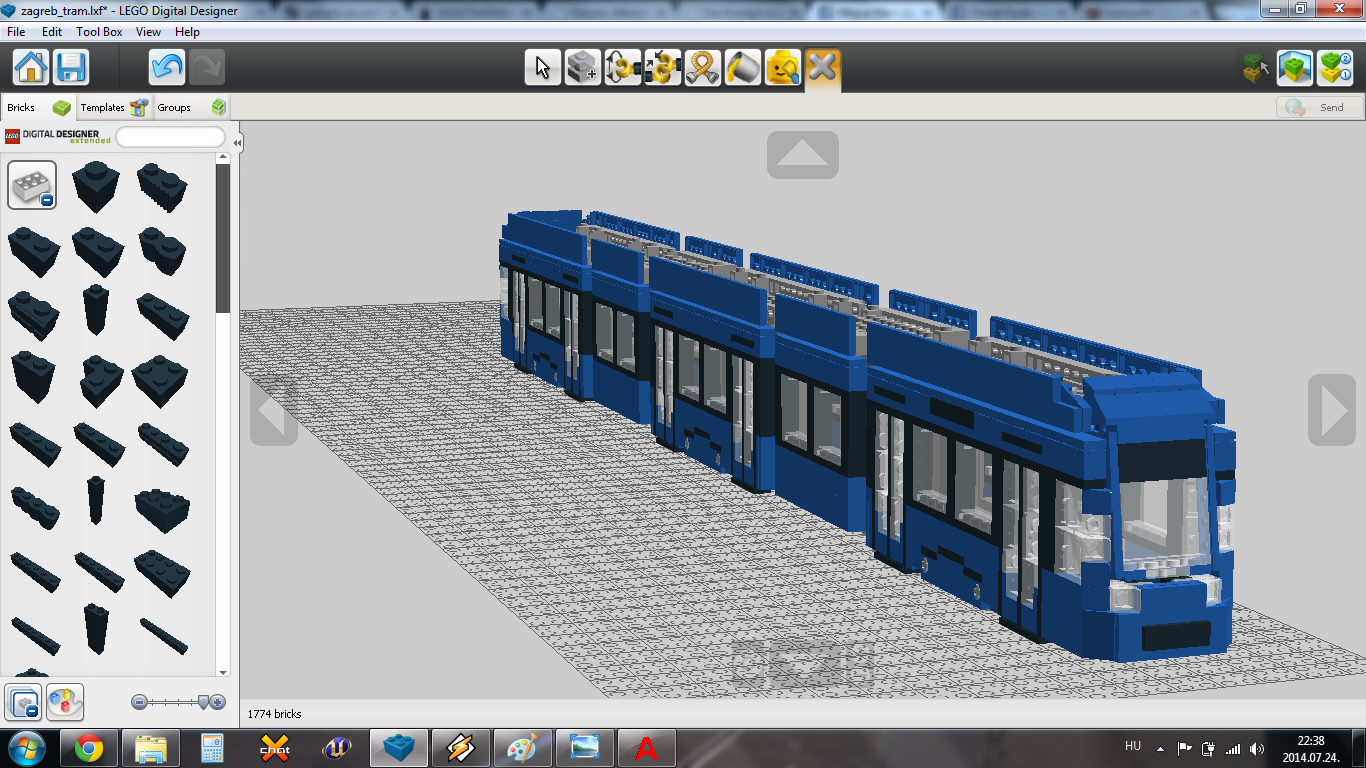This screenshot has height=768, width=1366.
Task: Toggle collapse brick categories button bottom-left
Action: 23,702
